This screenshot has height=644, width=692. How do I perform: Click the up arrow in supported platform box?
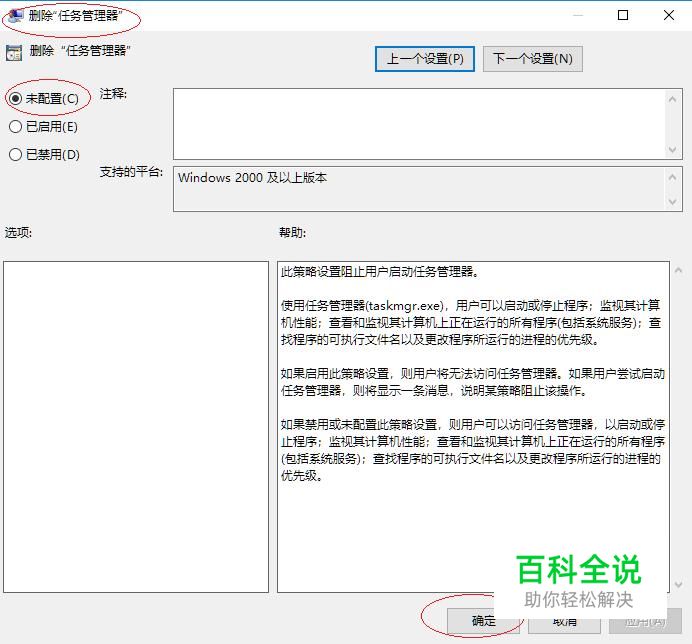coord(673,177)
